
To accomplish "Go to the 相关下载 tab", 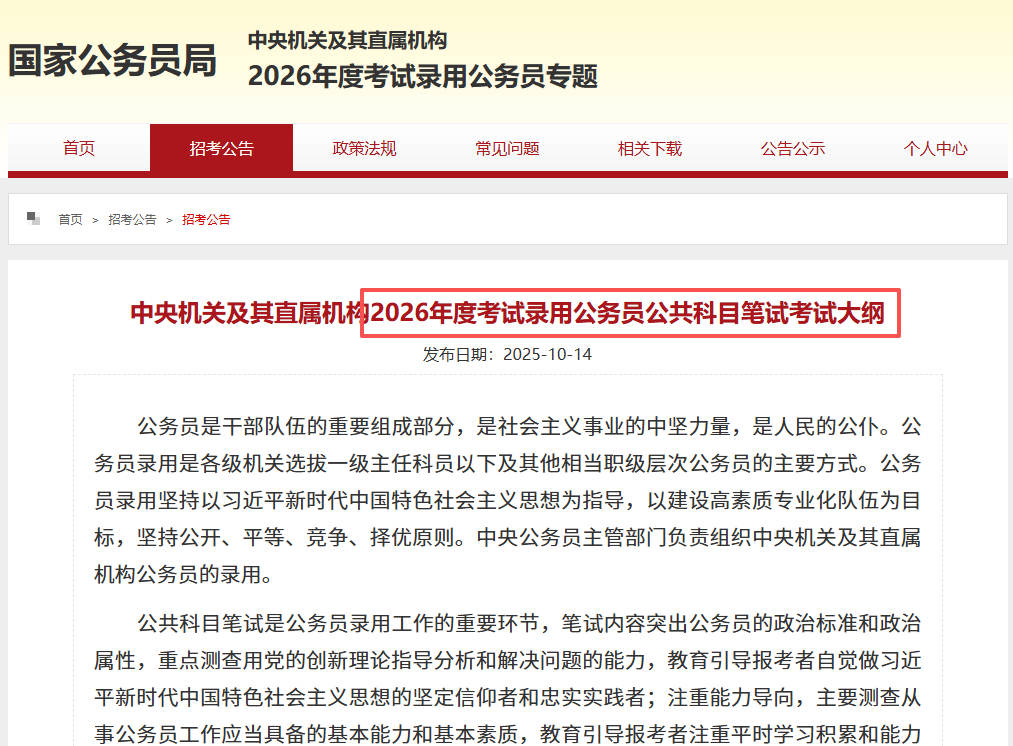I will (x=650, y=148).
